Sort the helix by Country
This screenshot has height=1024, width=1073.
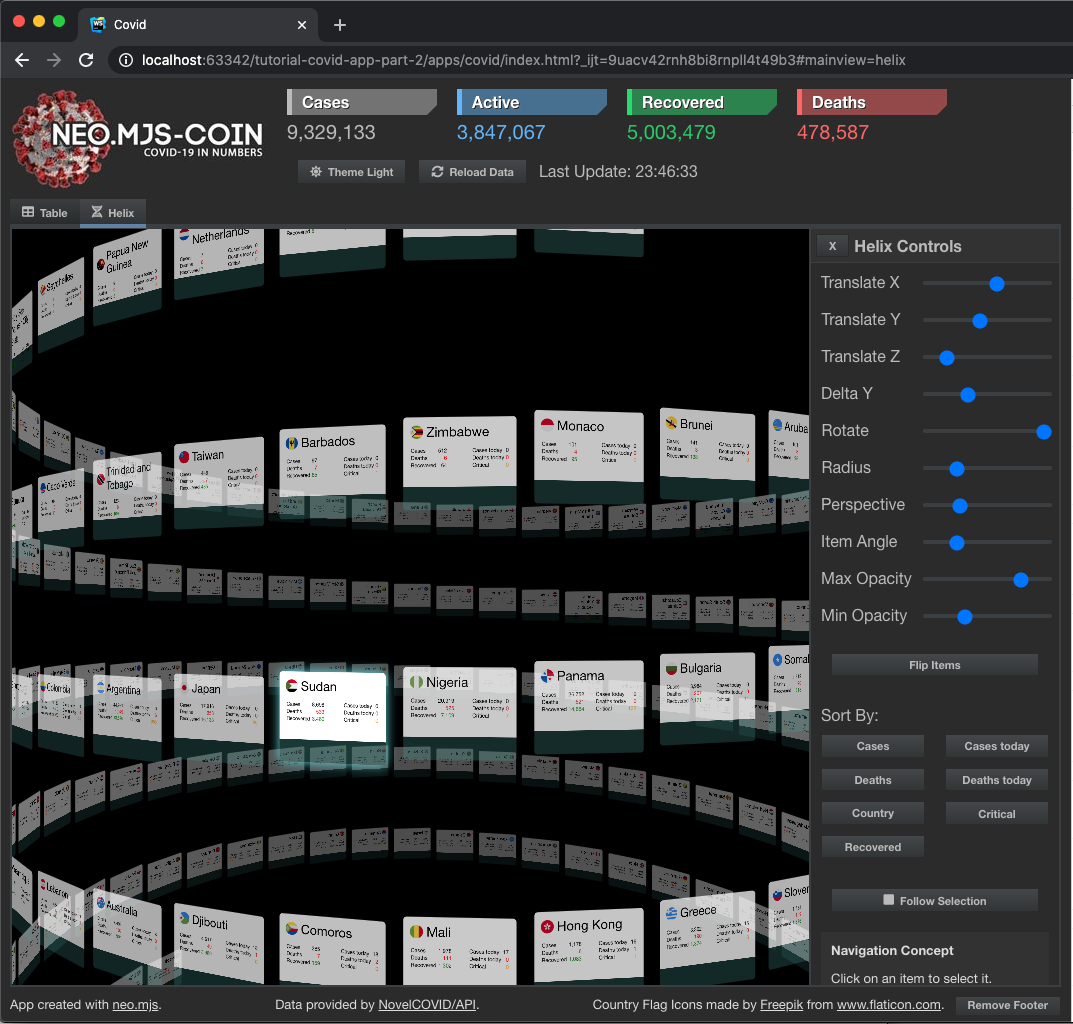[872, 813]
